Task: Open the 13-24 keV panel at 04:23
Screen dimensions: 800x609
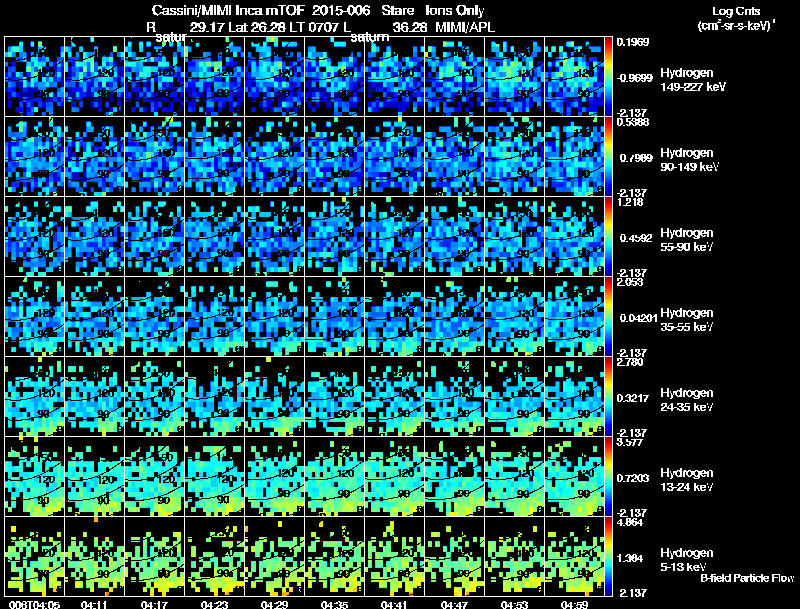Action: (214, 477)
